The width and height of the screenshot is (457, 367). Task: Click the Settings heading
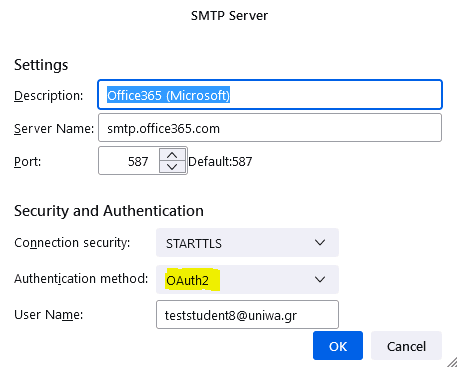point(41,65)
